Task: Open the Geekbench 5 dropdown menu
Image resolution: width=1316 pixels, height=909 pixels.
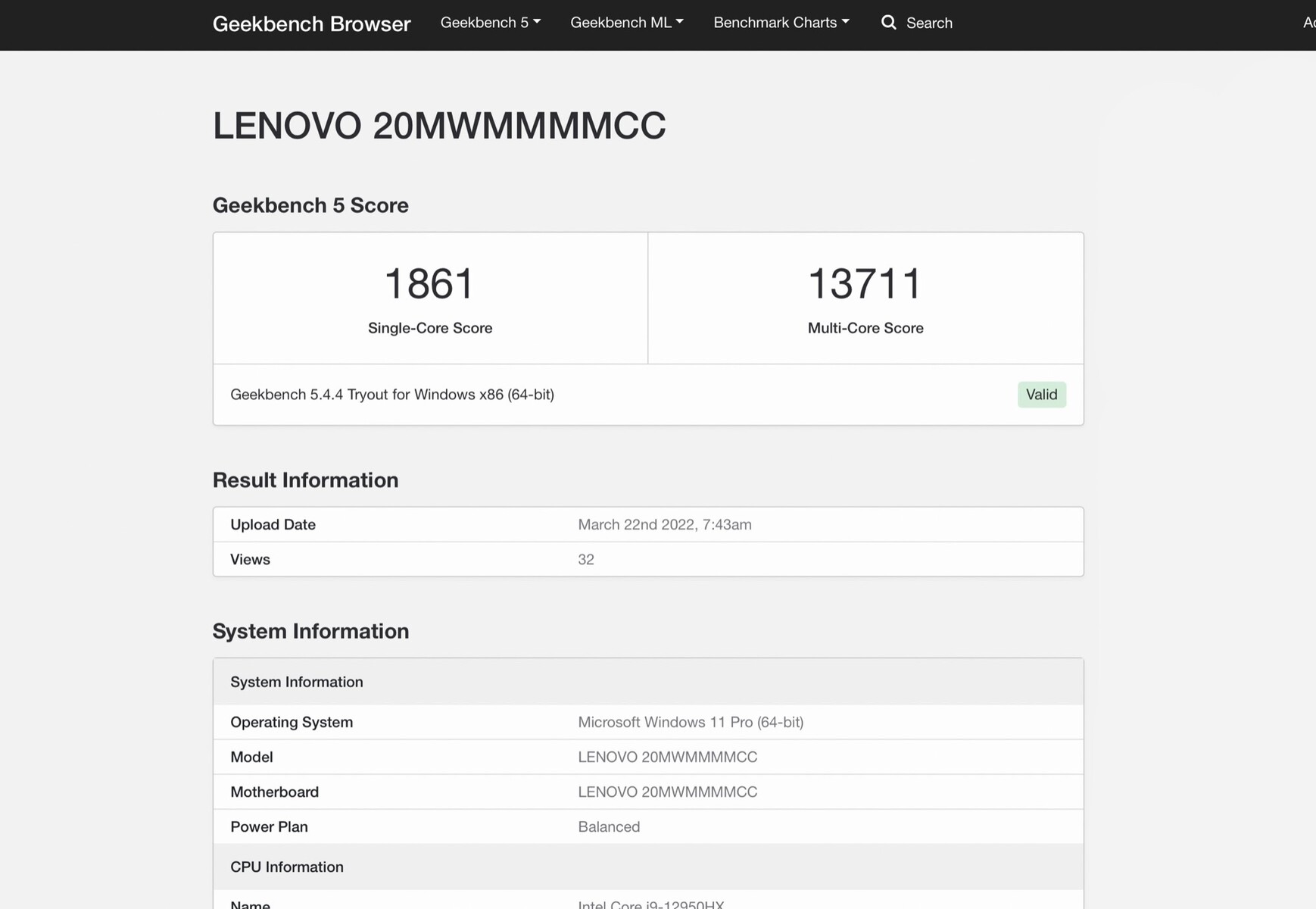Action: (490, 23)
